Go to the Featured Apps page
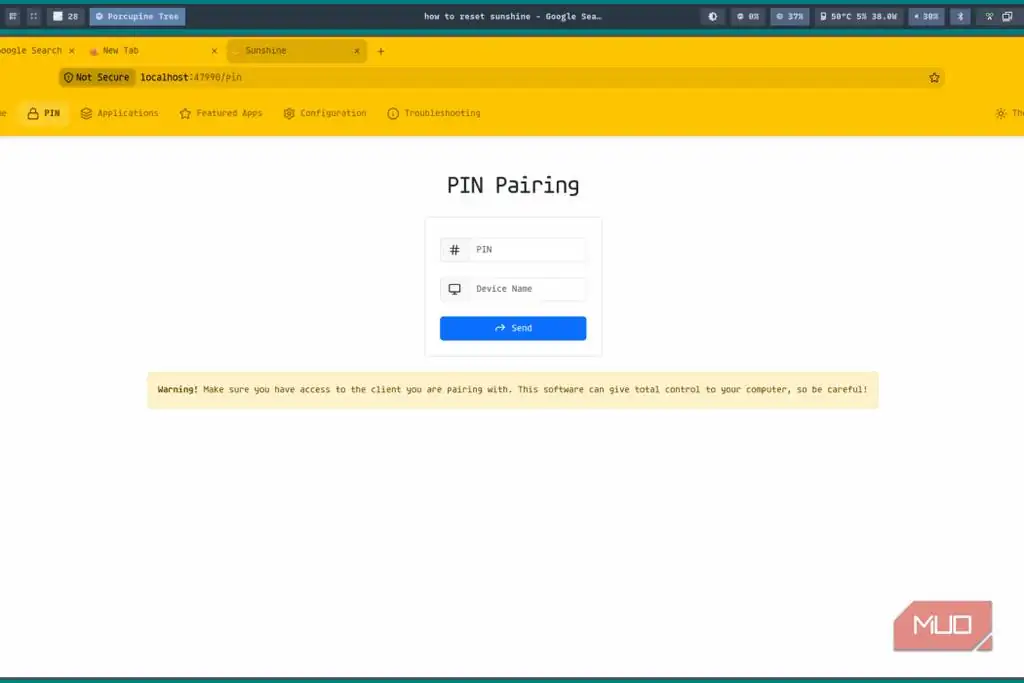 point(221,113)
